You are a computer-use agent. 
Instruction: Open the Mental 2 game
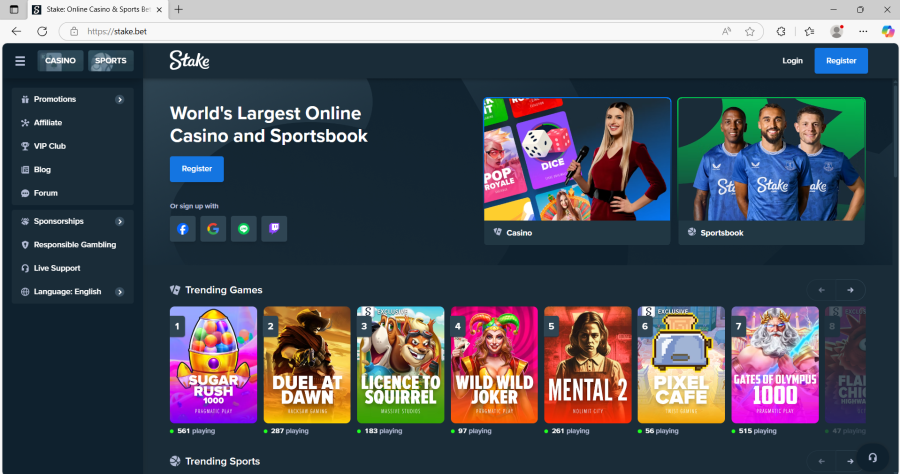coord(588,365)
